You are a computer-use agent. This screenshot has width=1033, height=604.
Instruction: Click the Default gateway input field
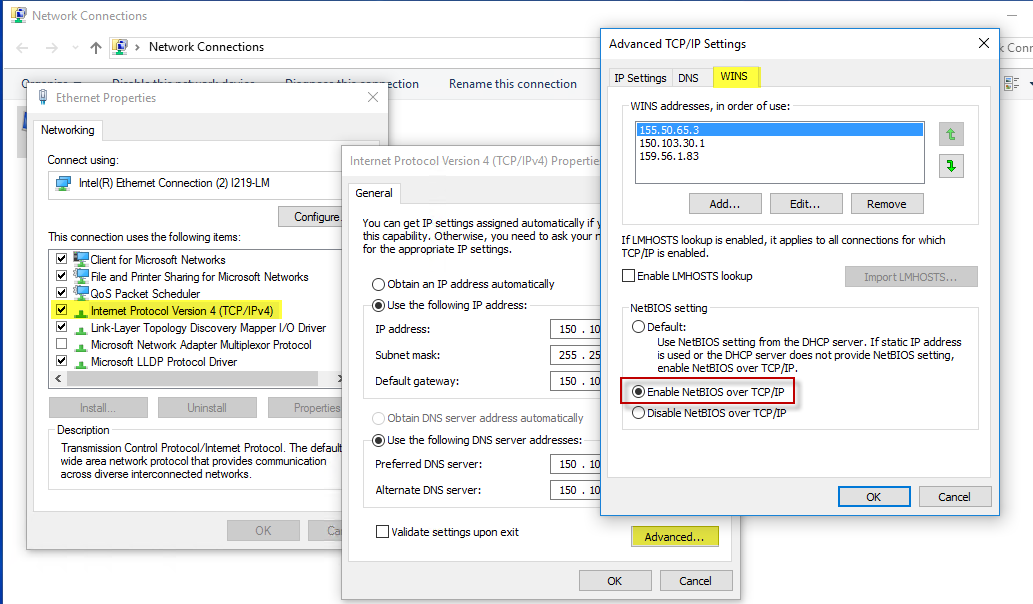tap(575, 381)
